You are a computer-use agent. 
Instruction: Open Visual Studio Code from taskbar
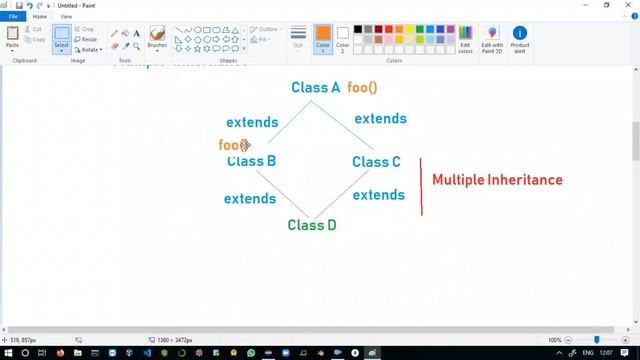147,353
